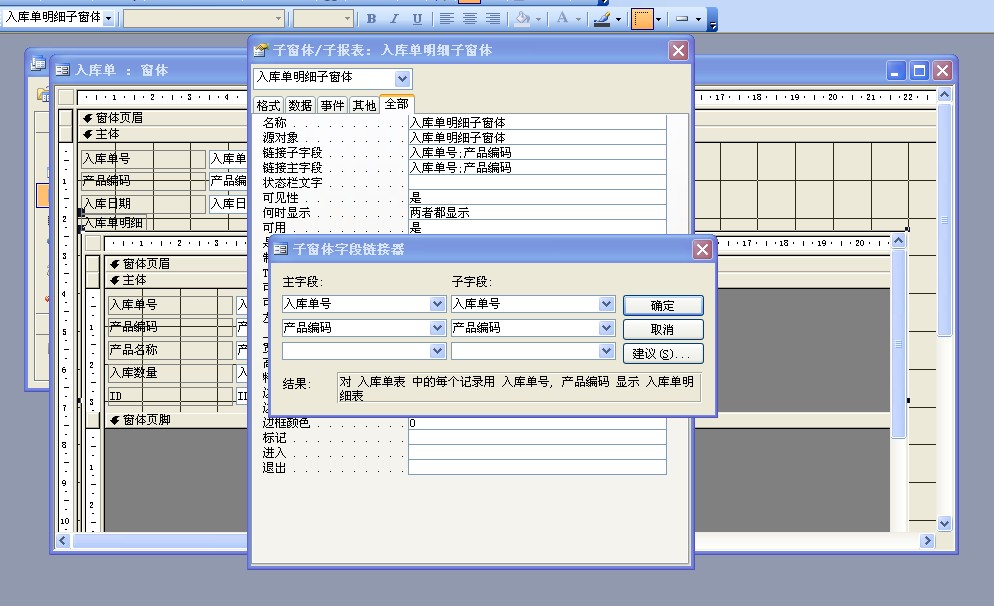Close the 子窗体/子报表 property sheet
994x606 pixels.
click(678, 51)
